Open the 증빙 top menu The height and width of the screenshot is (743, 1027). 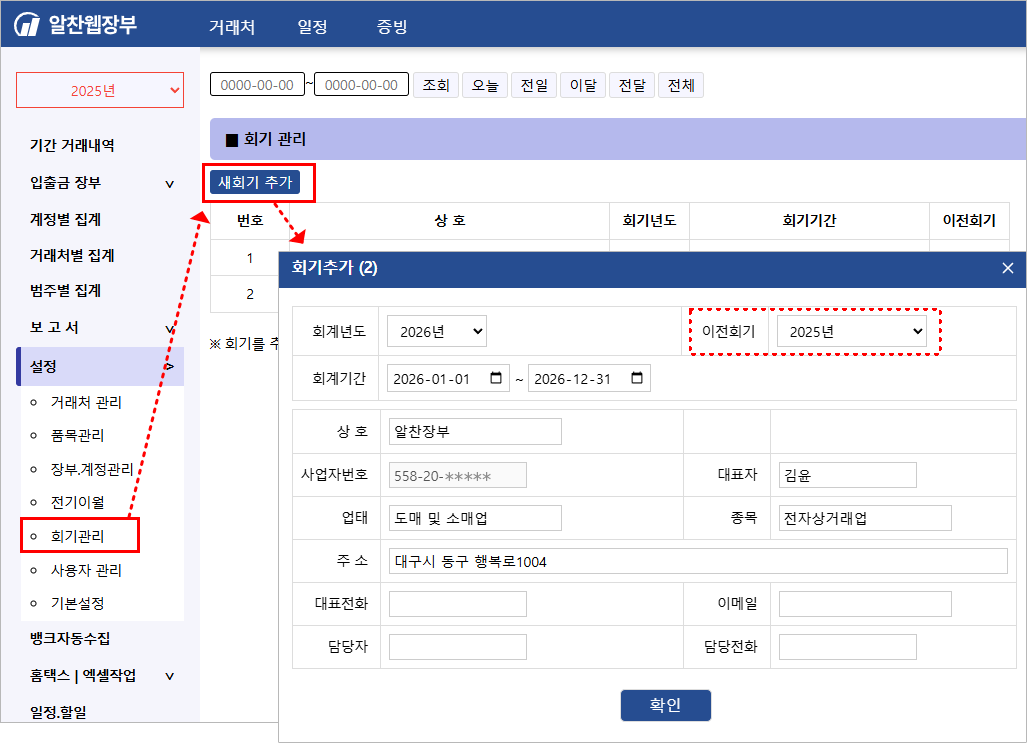click(392, 27)
